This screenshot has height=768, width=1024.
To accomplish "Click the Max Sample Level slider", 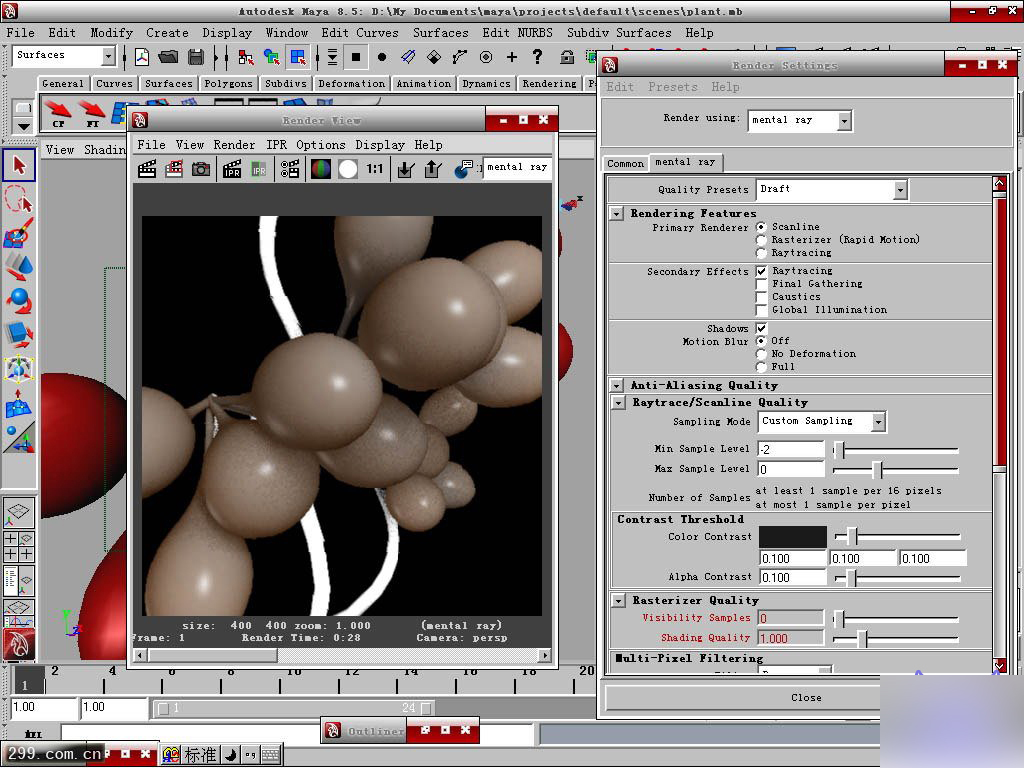I will [x=895, y=469].
